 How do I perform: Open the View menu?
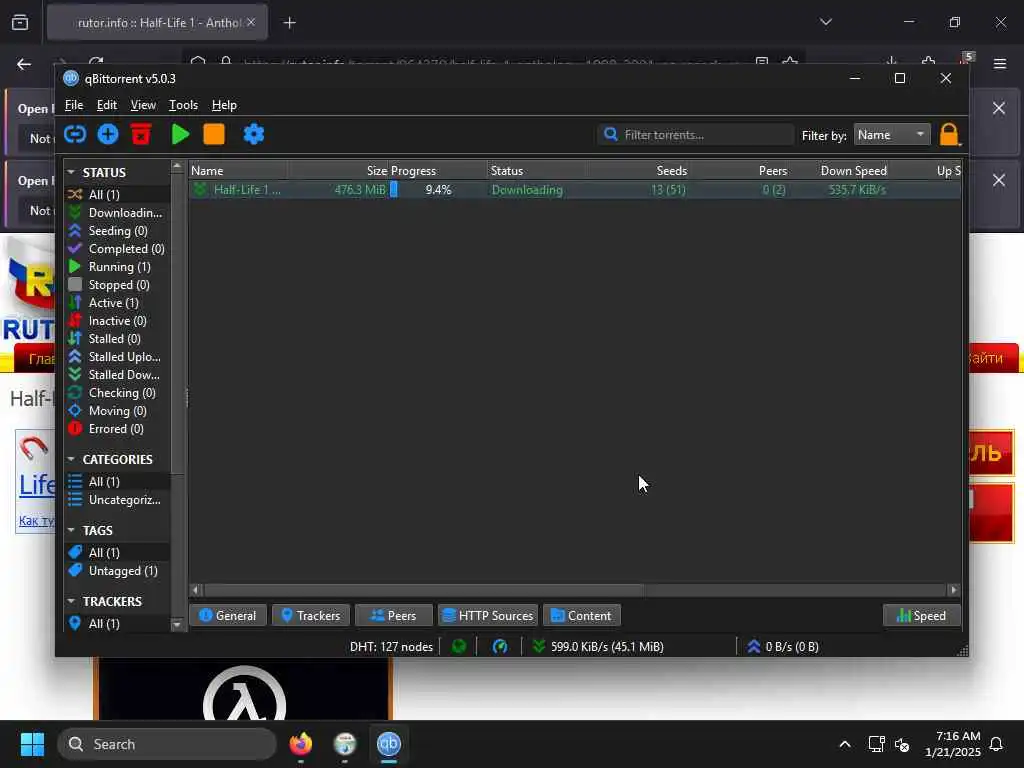(x=143, y=105)
